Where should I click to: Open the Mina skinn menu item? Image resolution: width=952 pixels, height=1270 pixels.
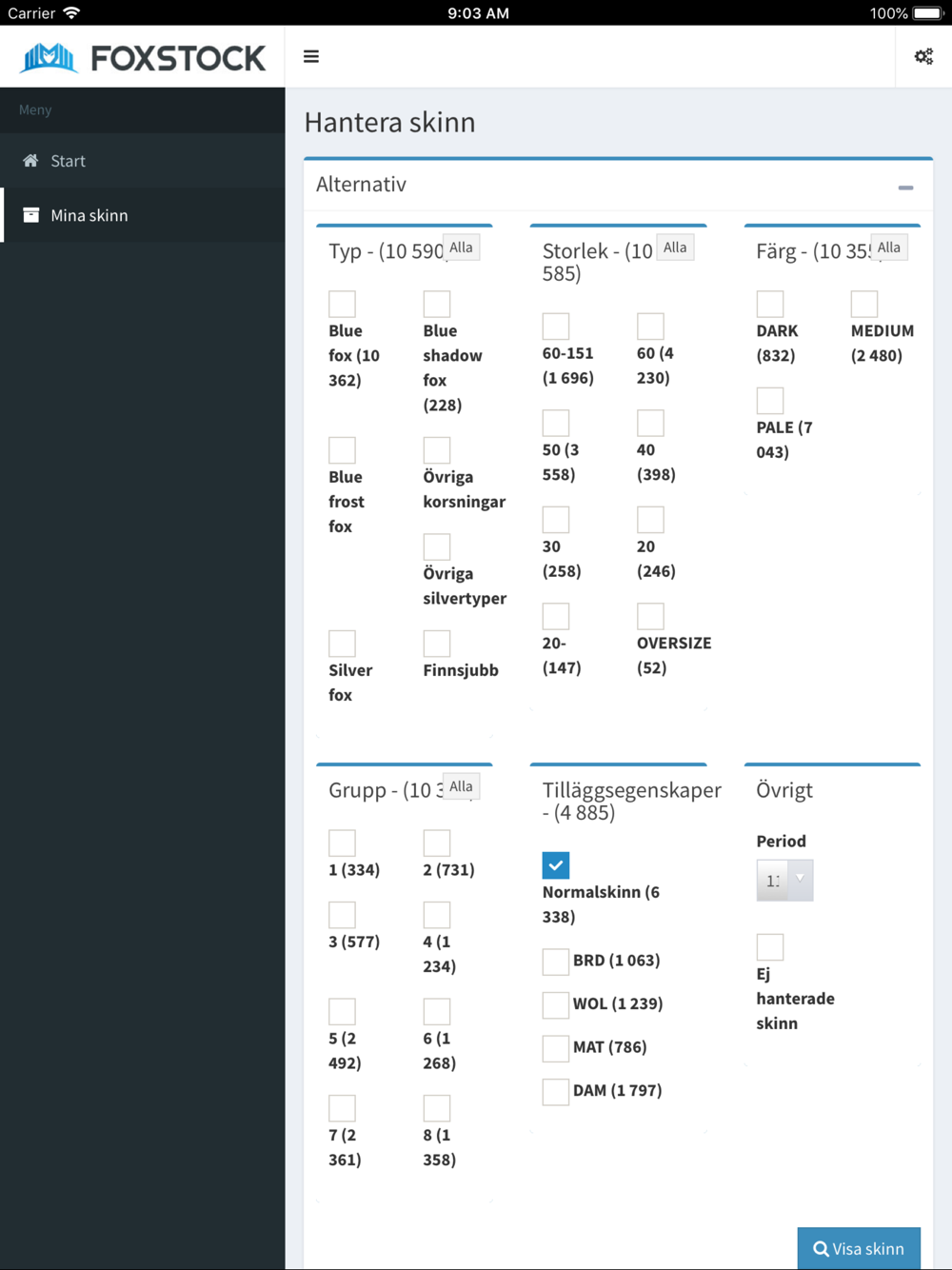[143, 215]
